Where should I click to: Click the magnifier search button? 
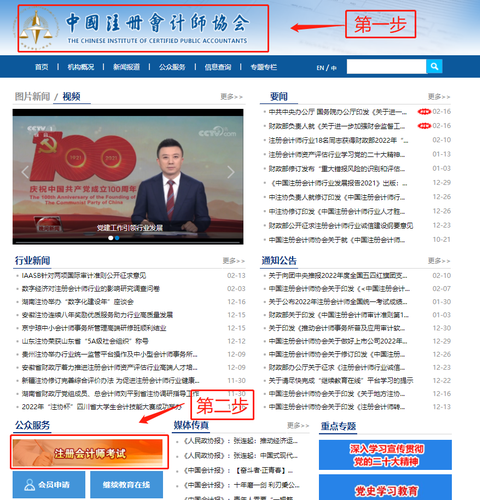click(x=434, y=66)
